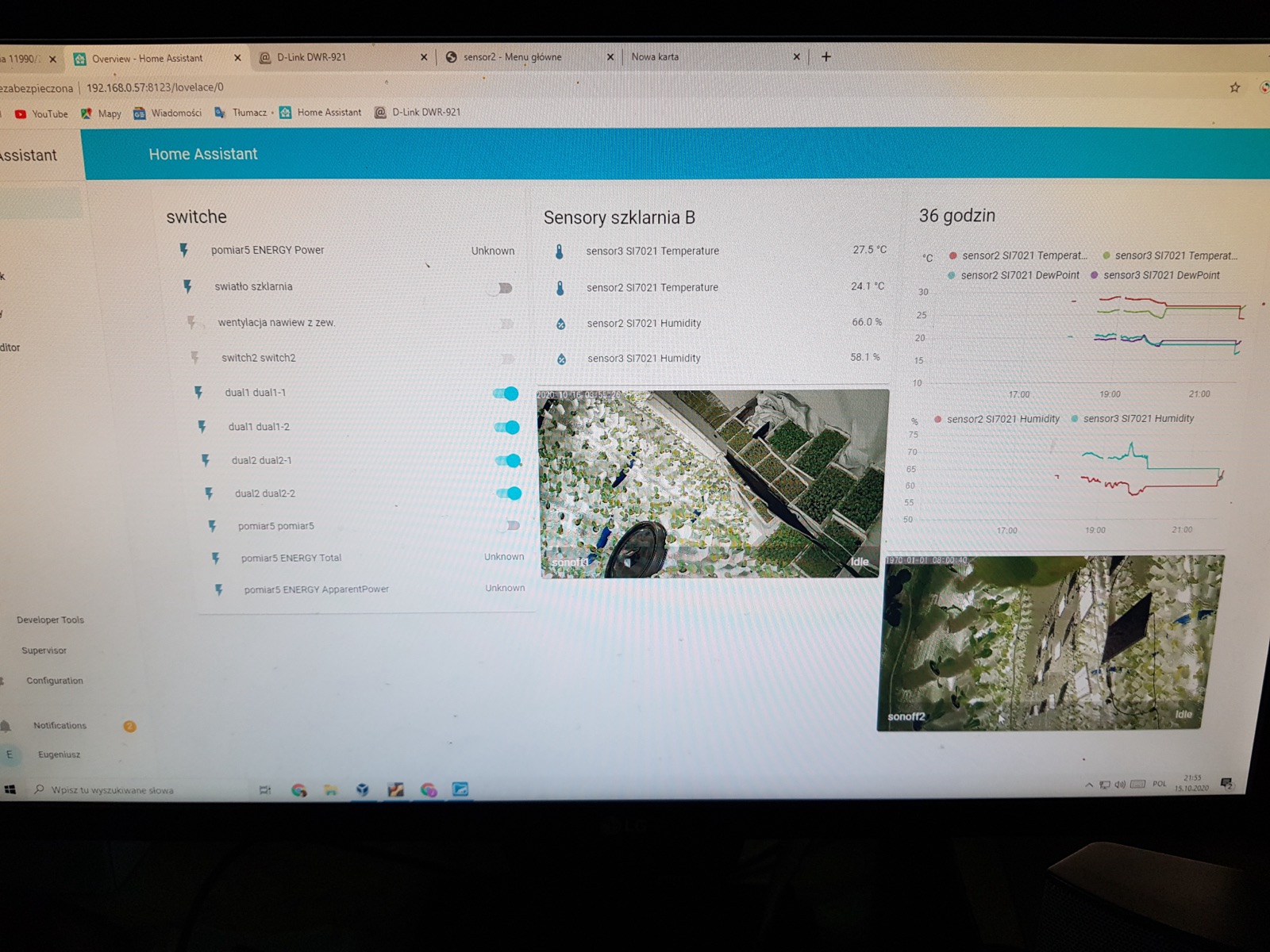
Task: Open the D-Link DWR-921 bookmark
Action: 418,112
